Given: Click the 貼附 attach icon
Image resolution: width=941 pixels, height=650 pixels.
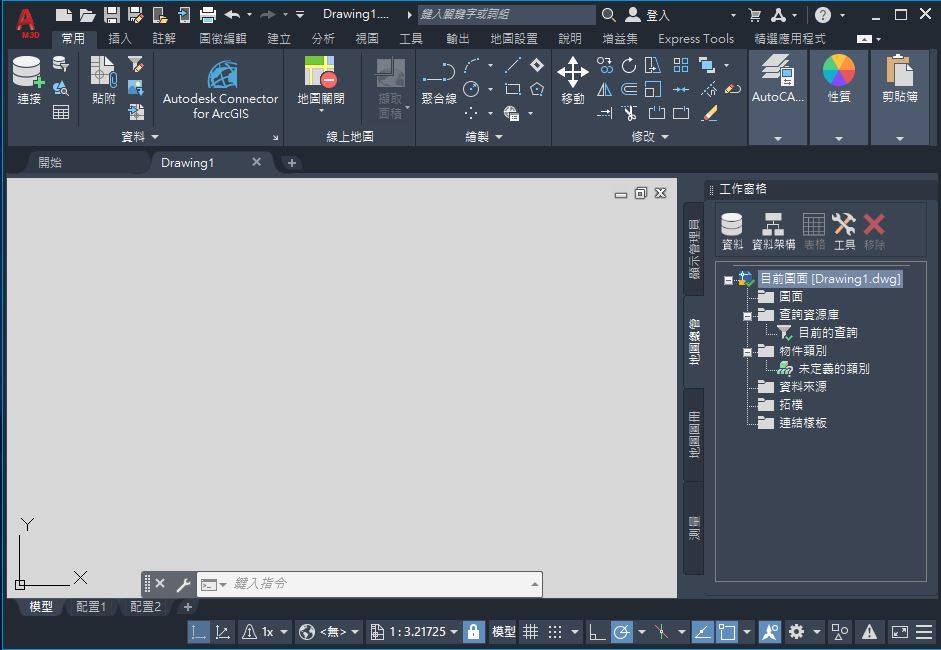Looking at the screenshot, I should pyautogui.click(x=103, y=80).
